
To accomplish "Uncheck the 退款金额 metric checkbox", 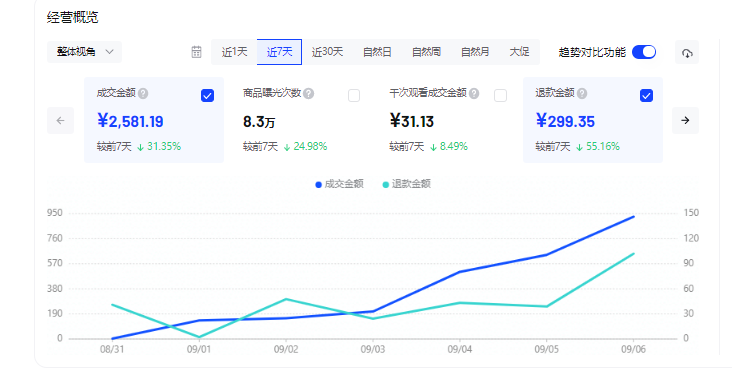I will click(646, 96).
